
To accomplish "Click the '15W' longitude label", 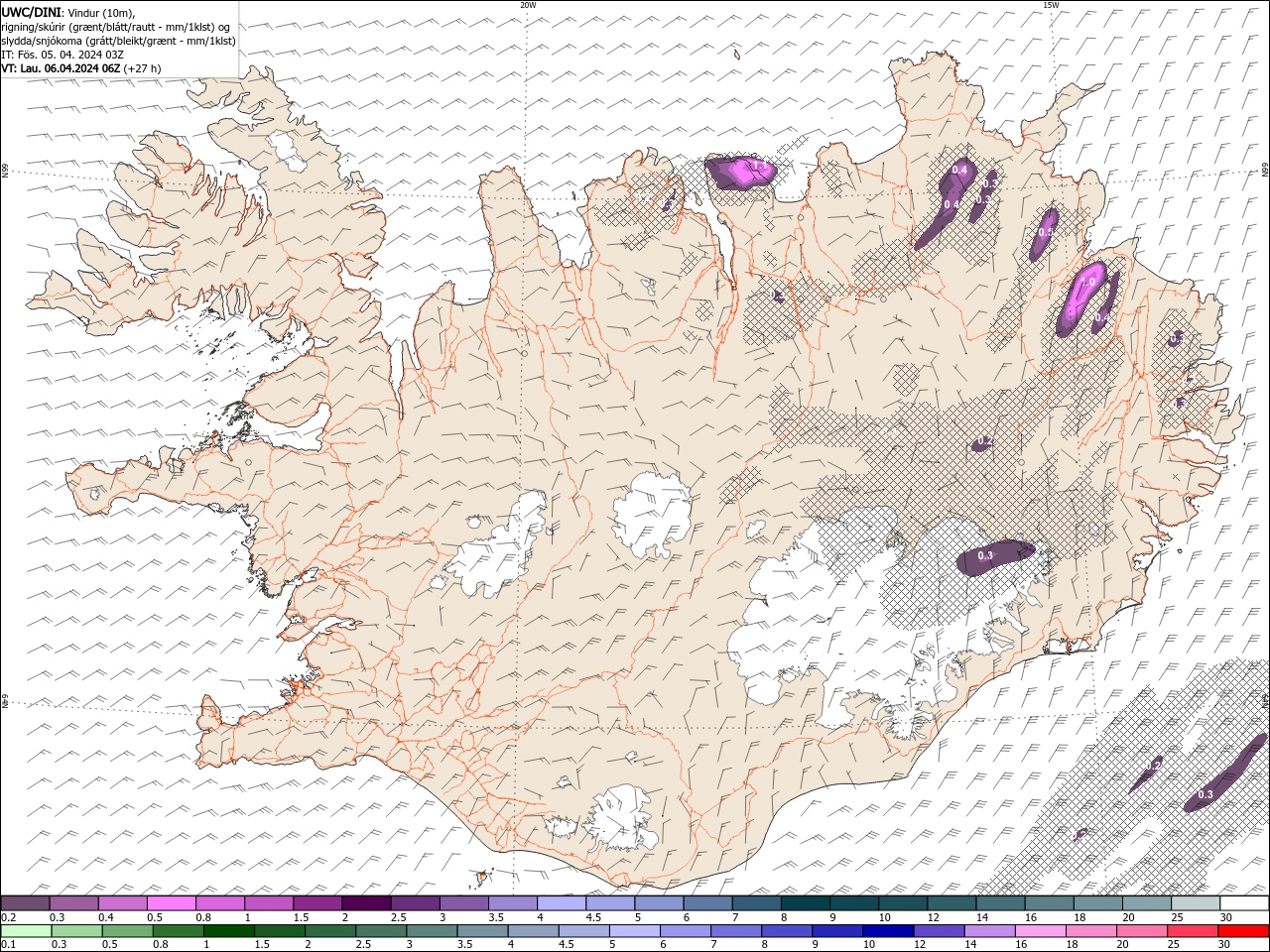I will (1051, 5).
